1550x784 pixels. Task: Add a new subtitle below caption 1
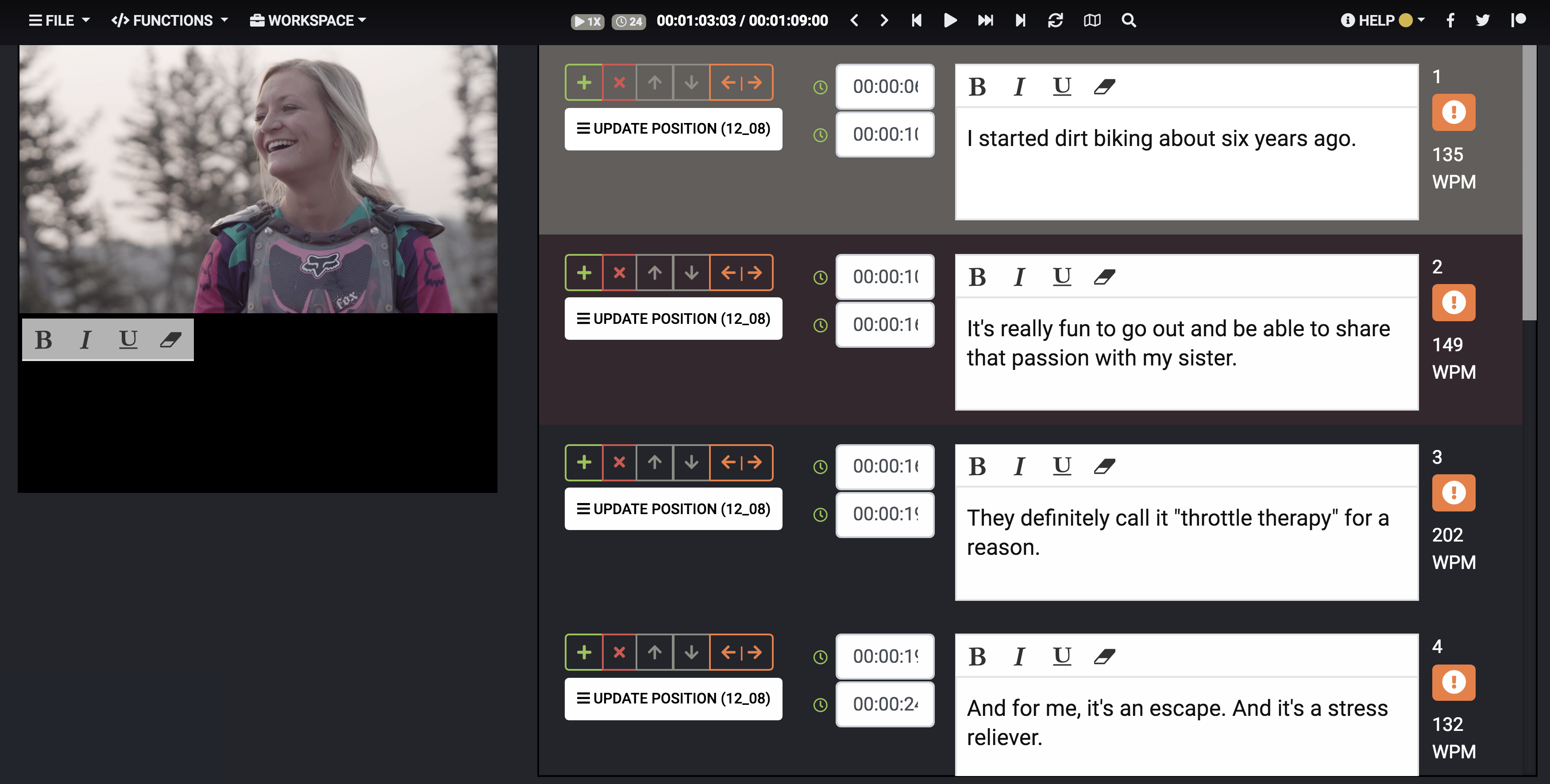pyautogui.click(x=584, y=82)
